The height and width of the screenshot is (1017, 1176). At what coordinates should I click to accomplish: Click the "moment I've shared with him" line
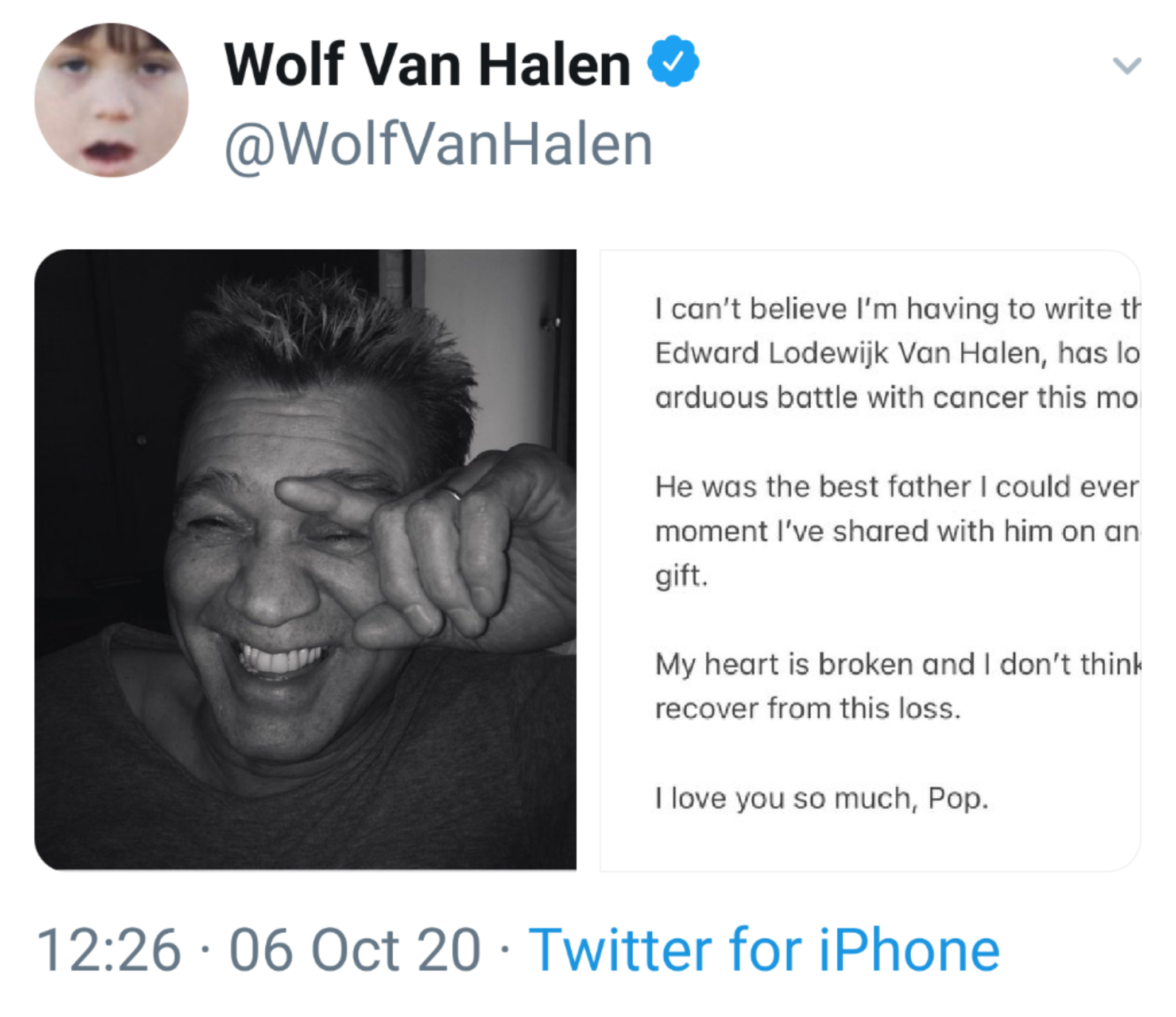896,531
